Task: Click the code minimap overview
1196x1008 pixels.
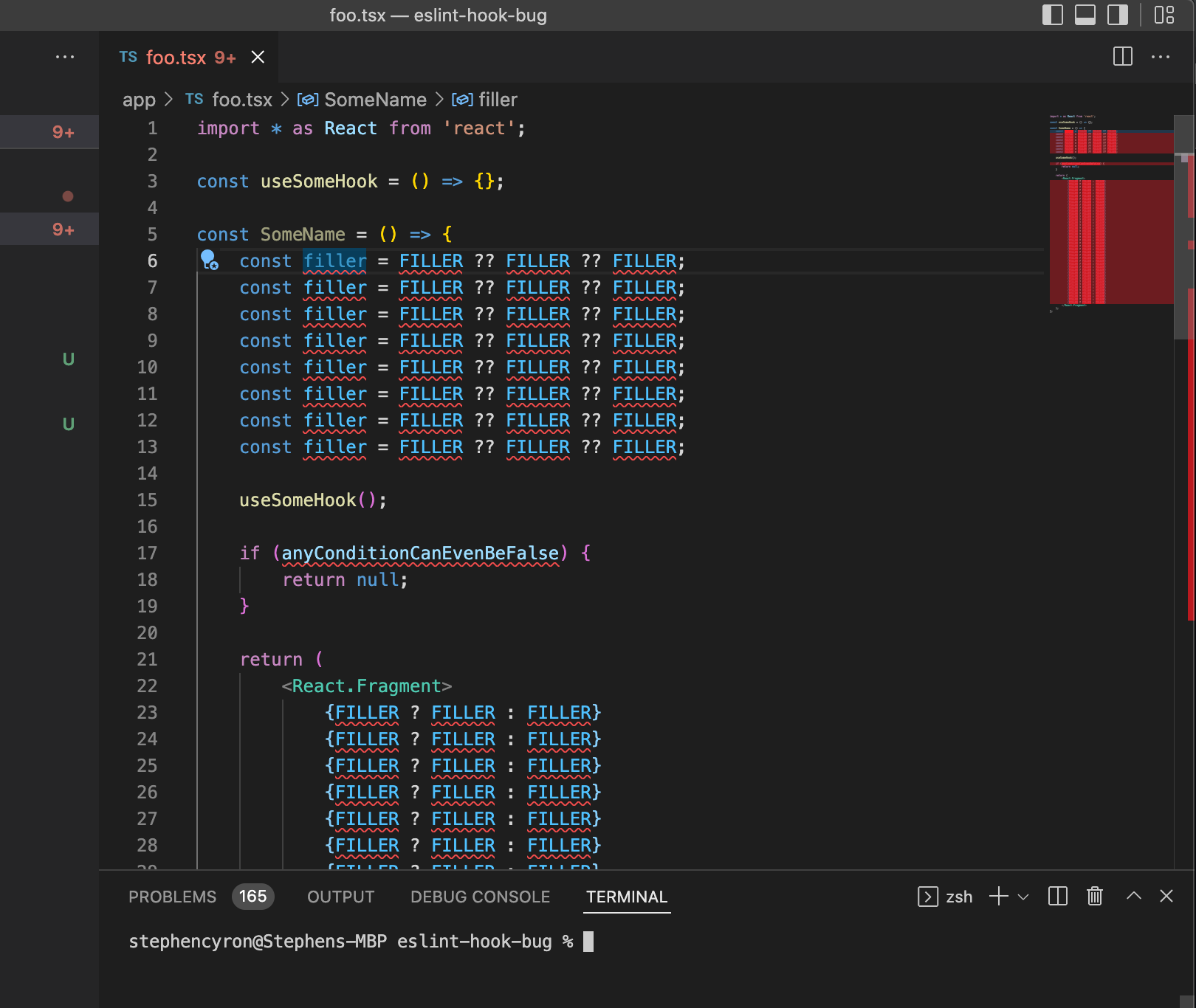Action: (1111, 214)
